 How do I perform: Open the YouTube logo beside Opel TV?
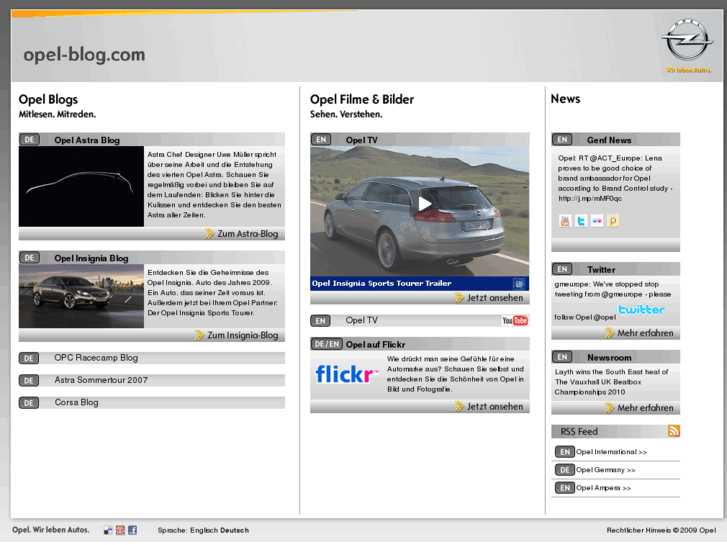pos(515,321)
